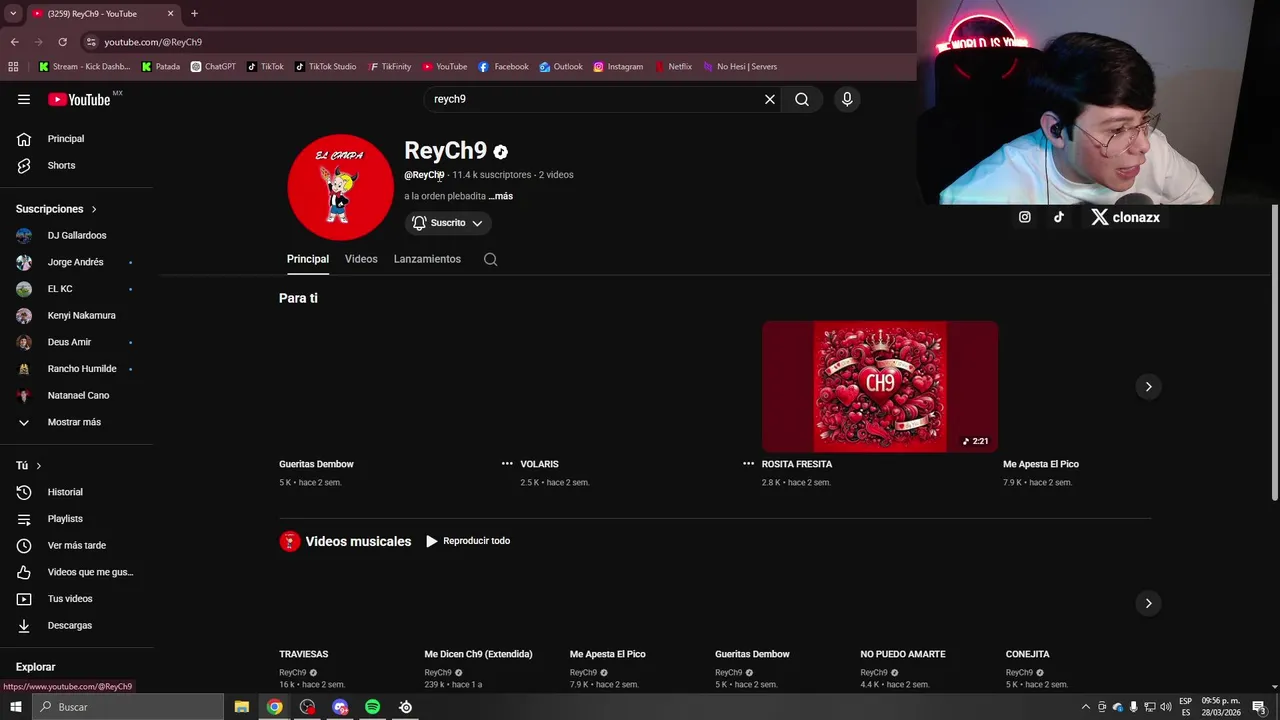Click the magnifier search button
Image resolution: width=1280 pixels, height=720 pixels.
point(802,99)
